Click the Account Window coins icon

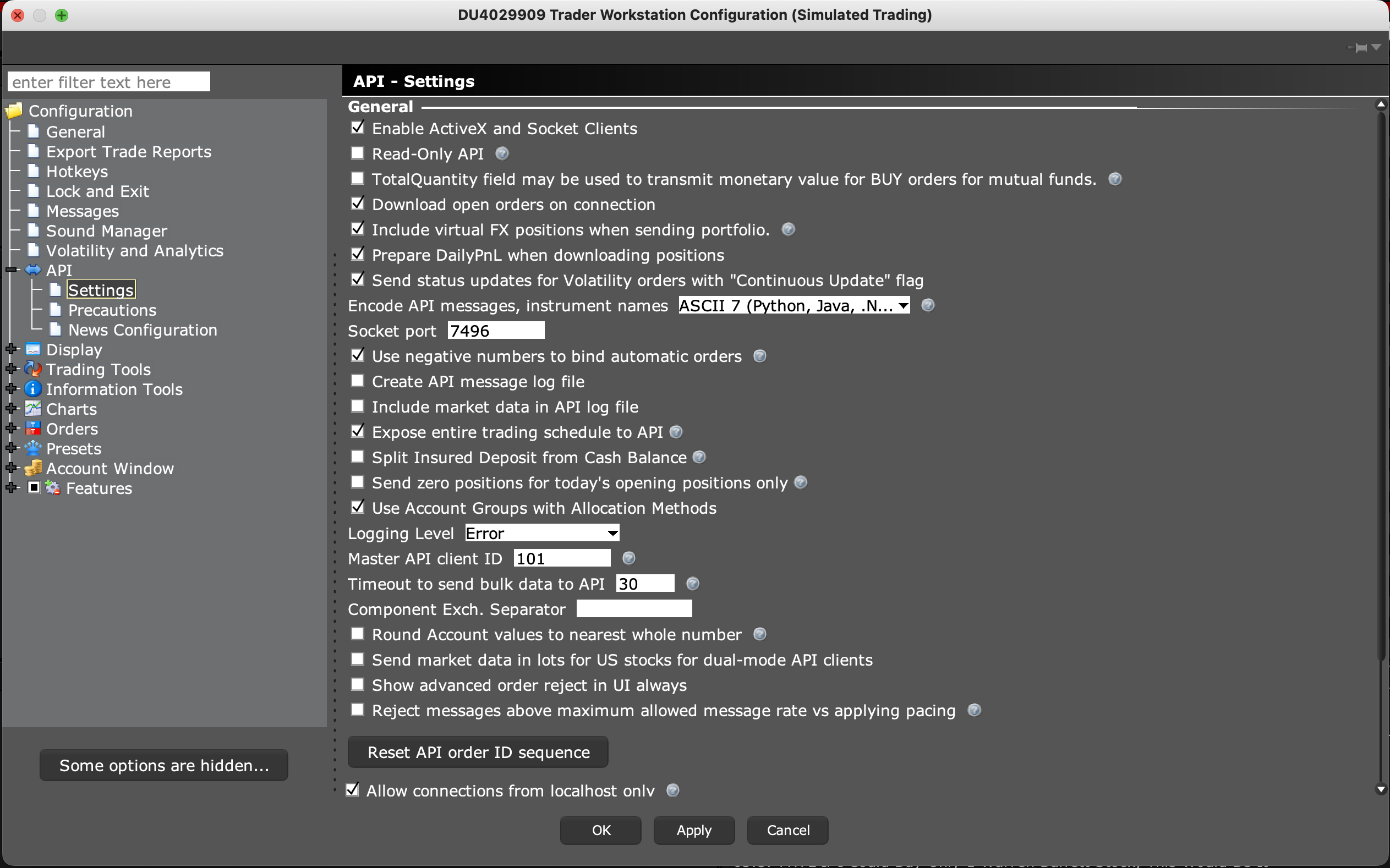click(34, 469)
